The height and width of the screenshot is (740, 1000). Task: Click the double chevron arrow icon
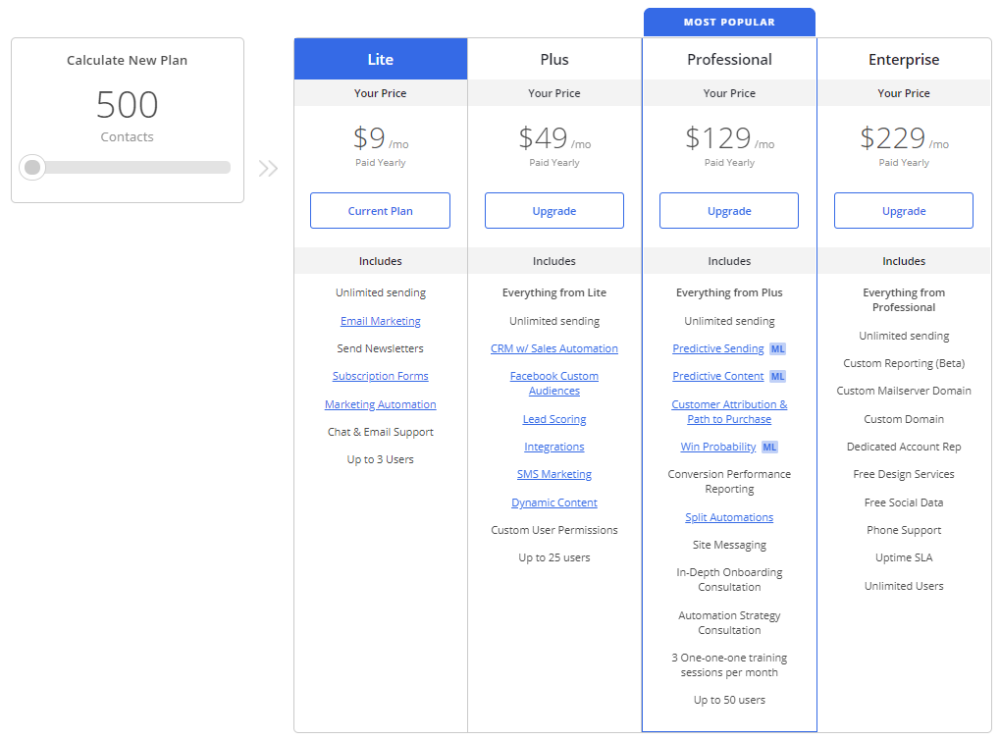point(268,168)
